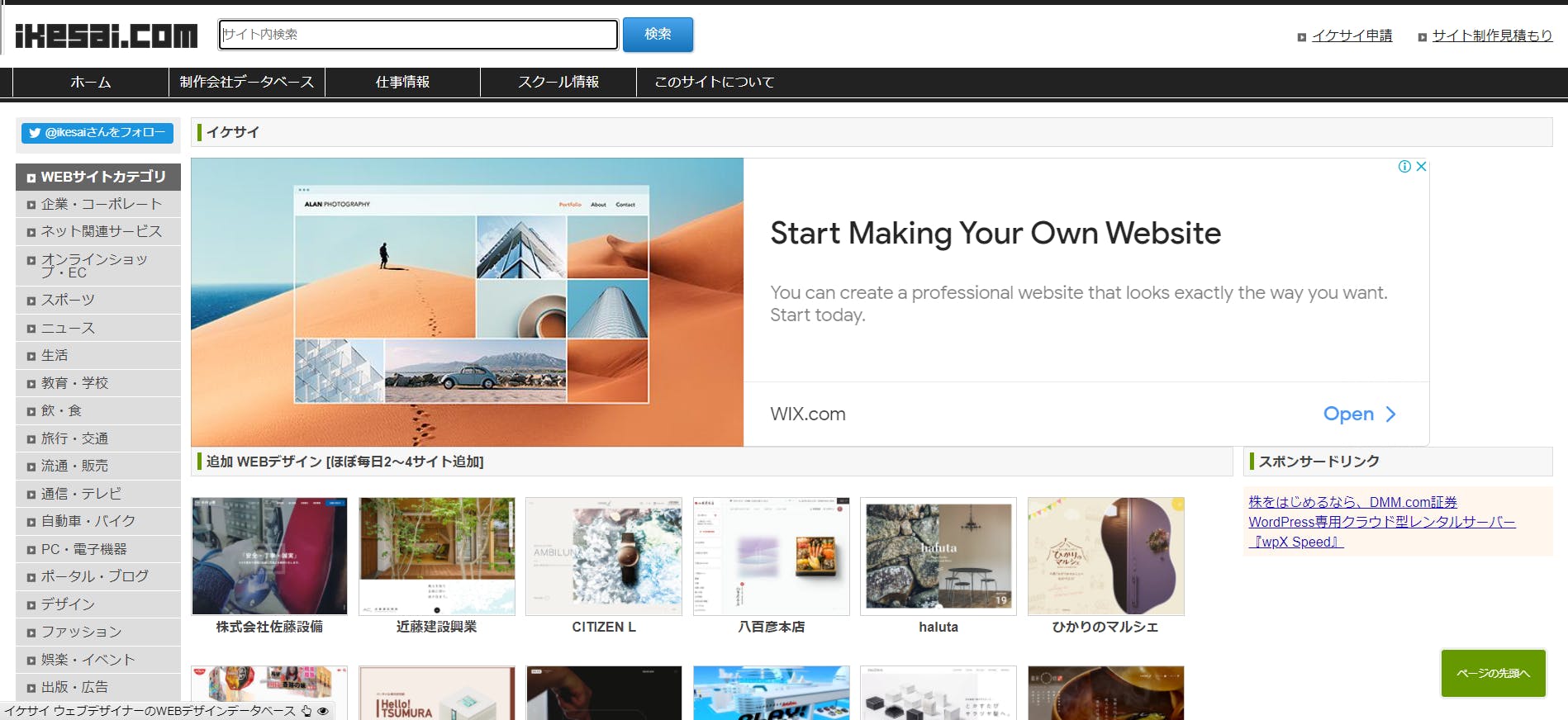This screenshot has height=720, width=1568.
Task: Select the 教育・学校 category
Action: point(98,383)
